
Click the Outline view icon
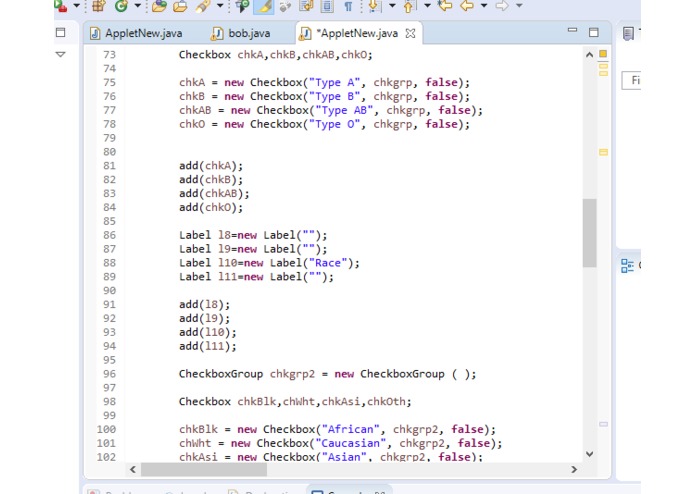(x=627, y=266)
